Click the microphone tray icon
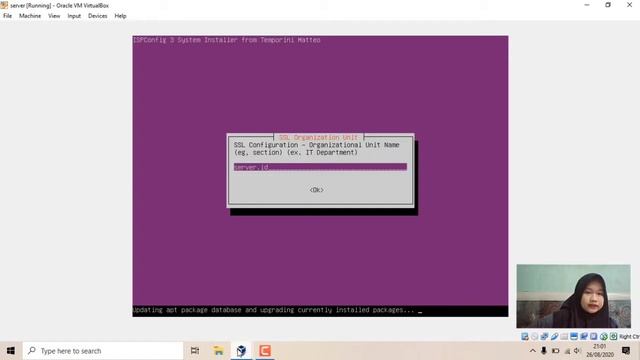The width and height of the screenshot is (640, 360). pos(544,351)
